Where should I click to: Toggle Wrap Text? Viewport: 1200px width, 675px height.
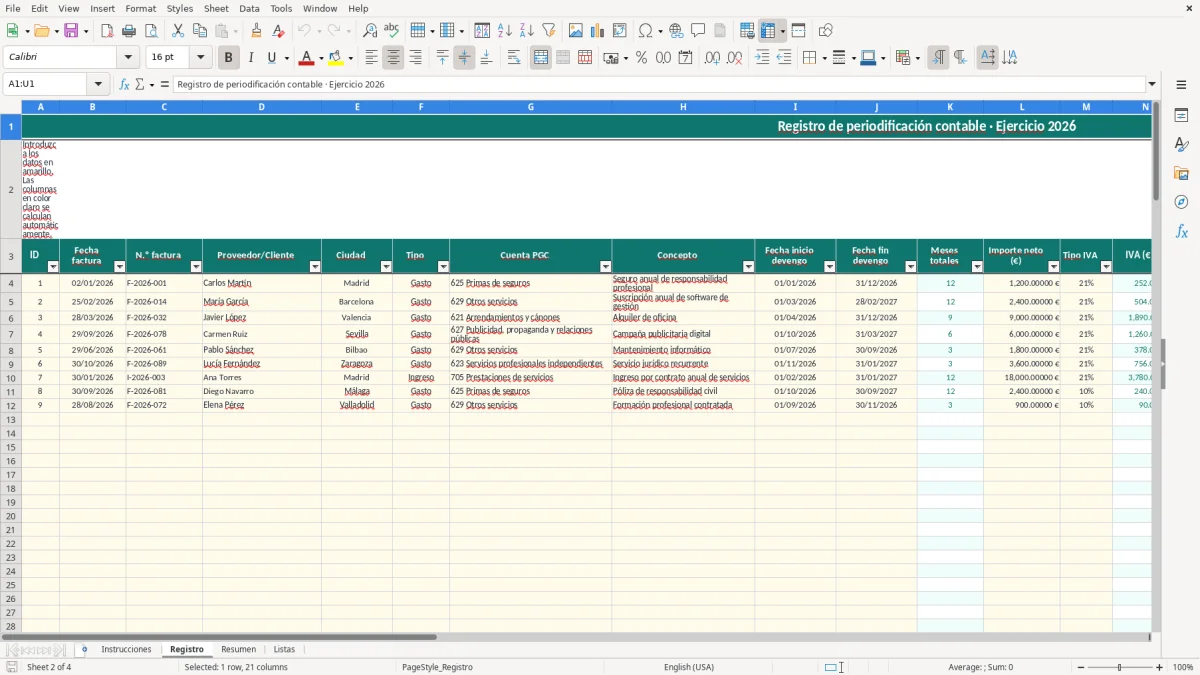tap(514, 58)
